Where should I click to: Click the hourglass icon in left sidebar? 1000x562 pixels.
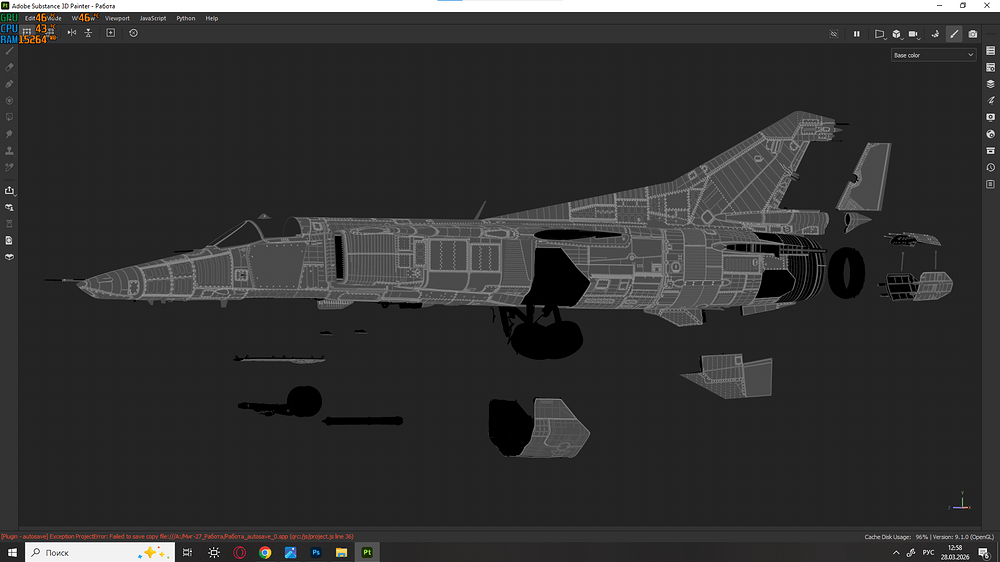[x=9, y=224]
